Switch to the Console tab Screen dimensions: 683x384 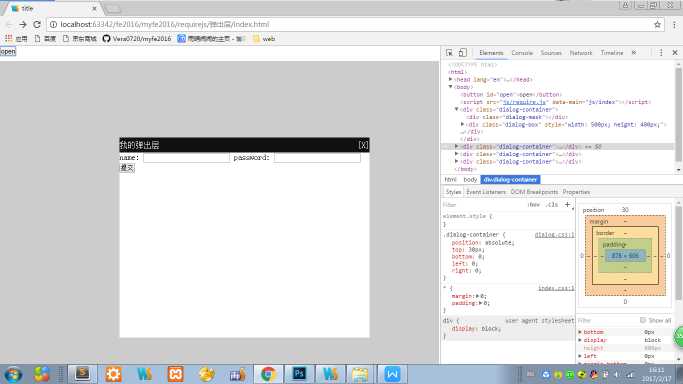click(x=522, y=53)
